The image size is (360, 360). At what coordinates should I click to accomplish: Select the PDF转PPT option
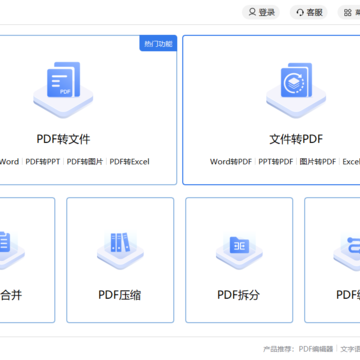43,162
